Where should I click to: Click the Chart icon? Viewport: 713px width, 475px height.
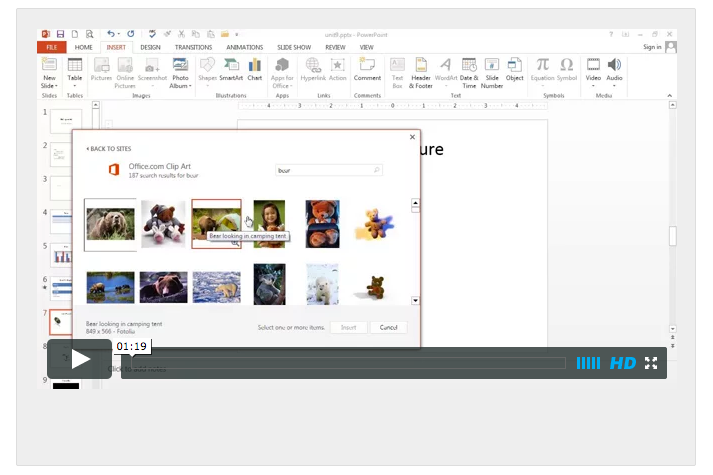(x=255, y=65)
